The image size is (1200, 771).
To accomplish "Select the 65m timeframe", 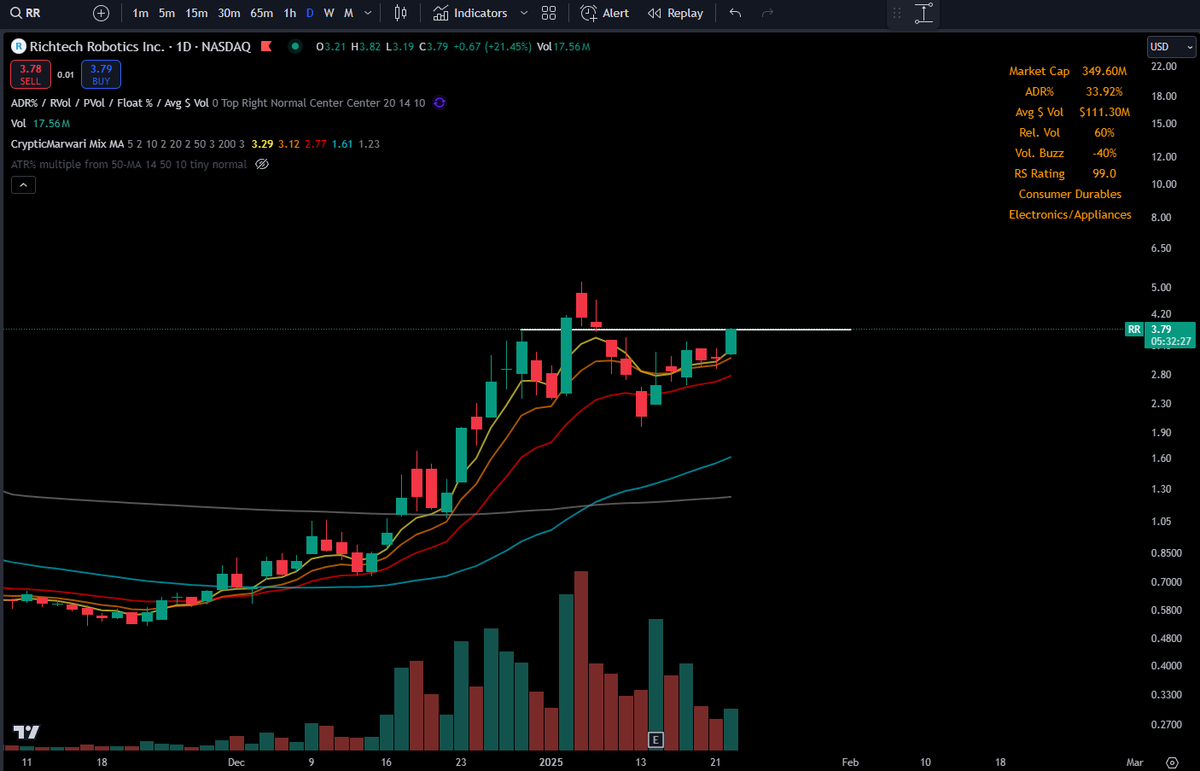I will [x=262, y=13].
